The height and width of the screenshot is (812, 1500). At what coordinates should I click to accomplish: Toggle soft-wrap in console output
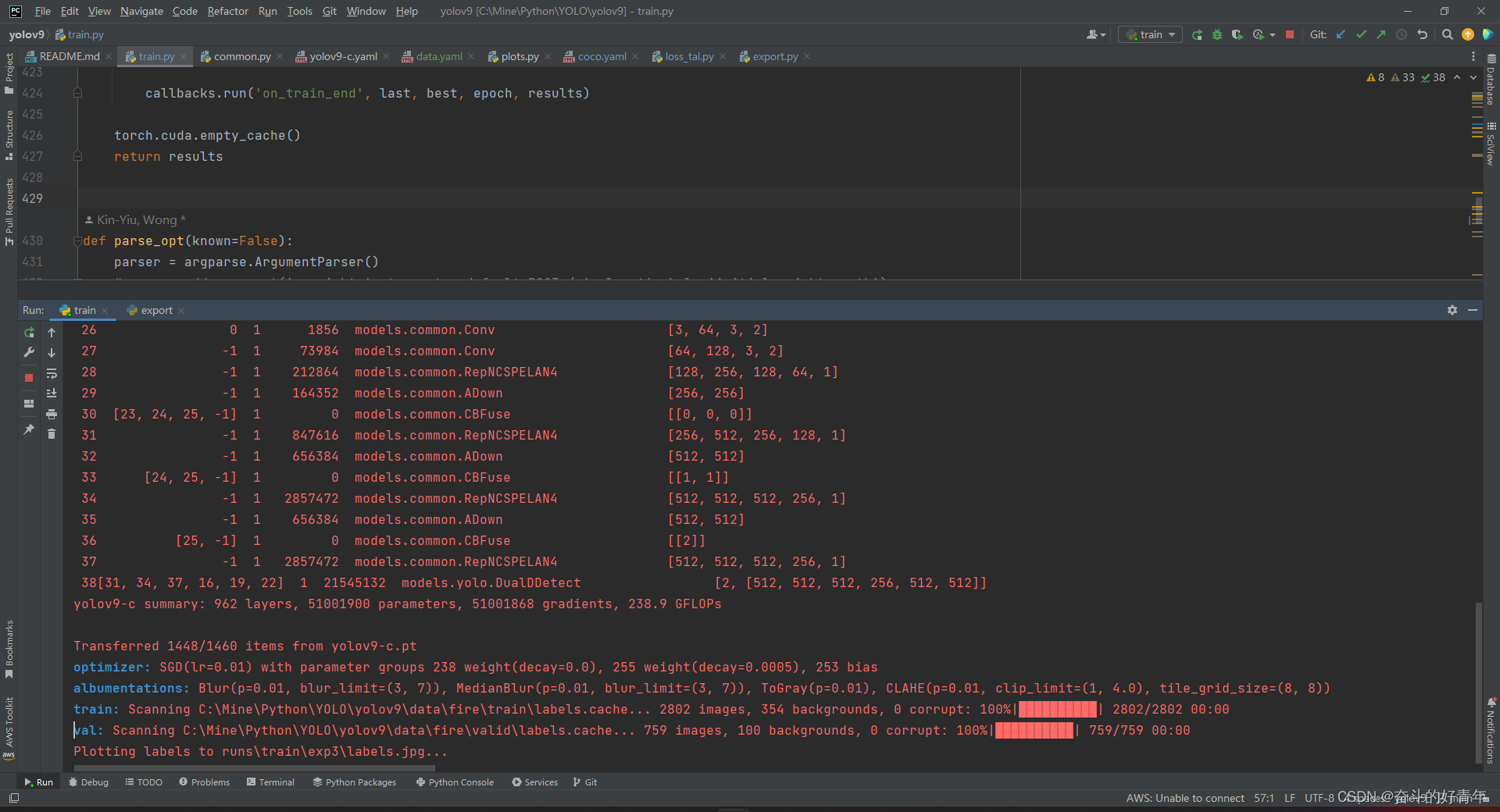pos(52,373)
